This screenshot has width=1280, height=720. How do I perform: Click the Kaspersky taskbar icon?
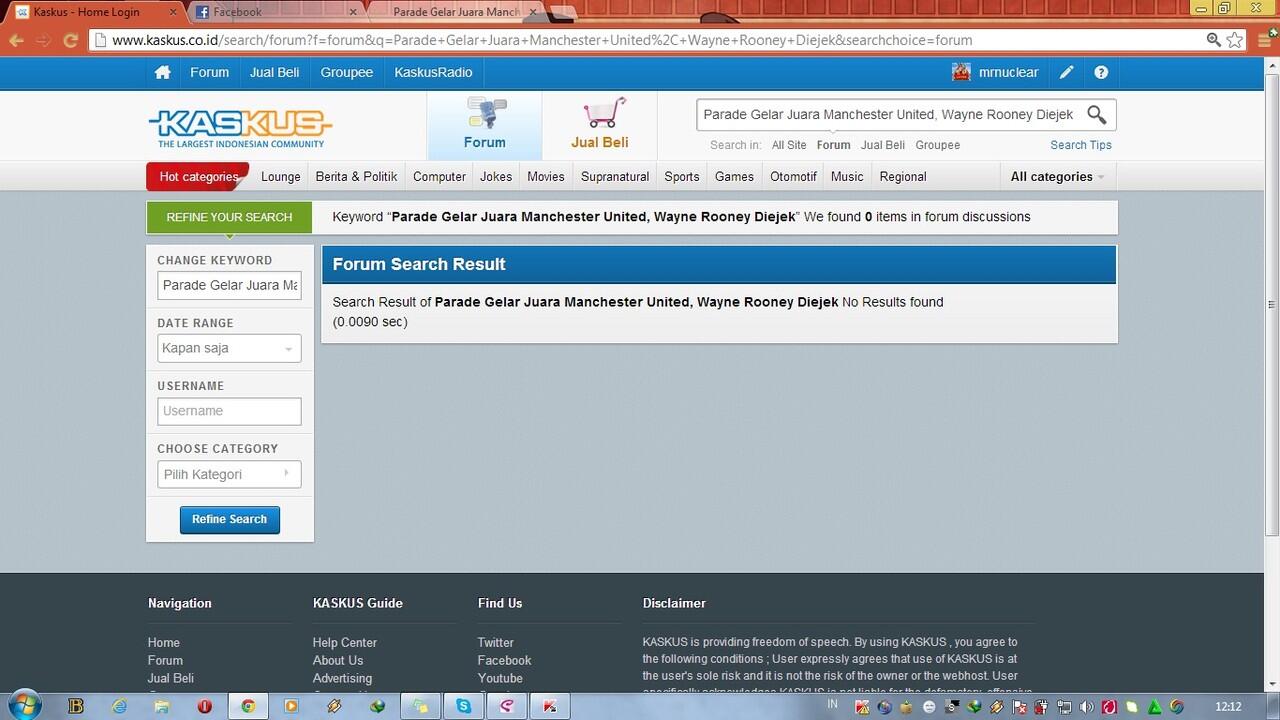[x=549, y=706]
